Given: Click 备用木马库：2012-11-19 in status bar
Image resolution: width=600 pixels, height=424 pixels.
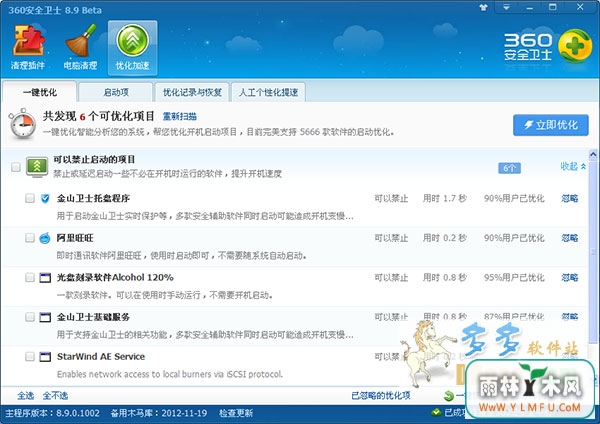Looking at the screenshot, I should pos(159,413).
